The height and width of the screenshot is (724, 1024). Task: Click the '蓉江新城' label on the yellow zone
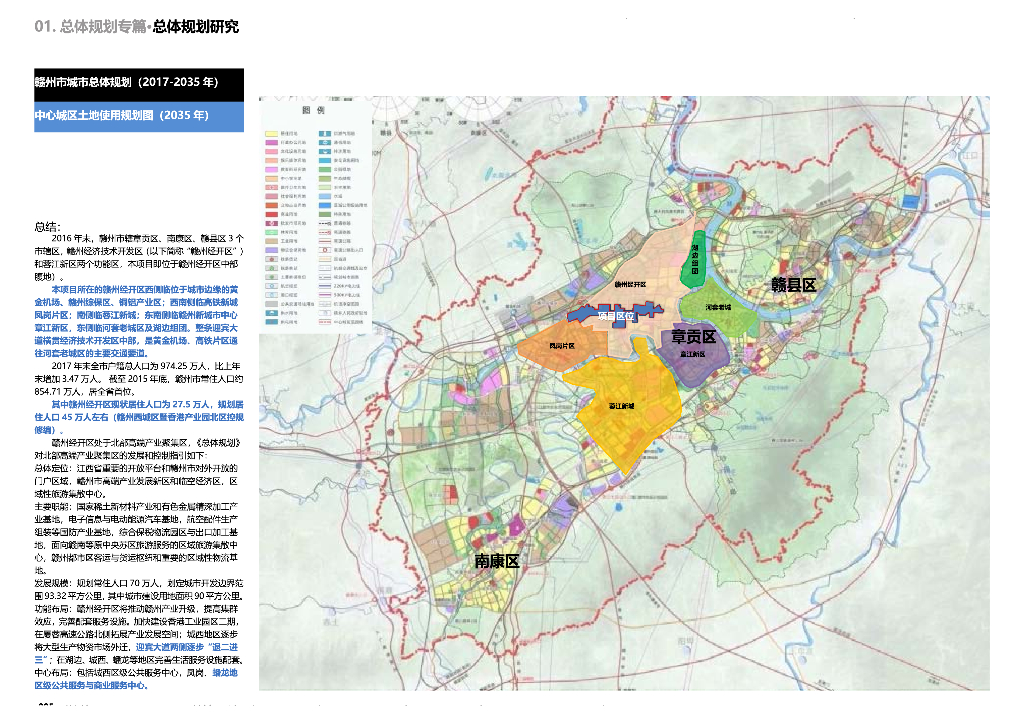point(622,406)
